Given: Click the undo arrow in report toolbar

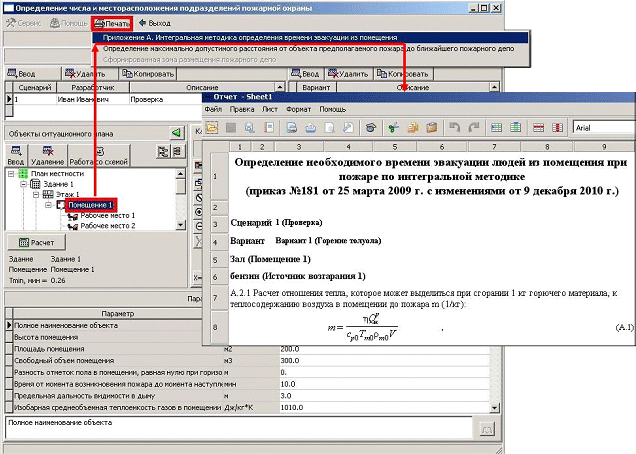Looking at the screenshot, I should [455, 128].
